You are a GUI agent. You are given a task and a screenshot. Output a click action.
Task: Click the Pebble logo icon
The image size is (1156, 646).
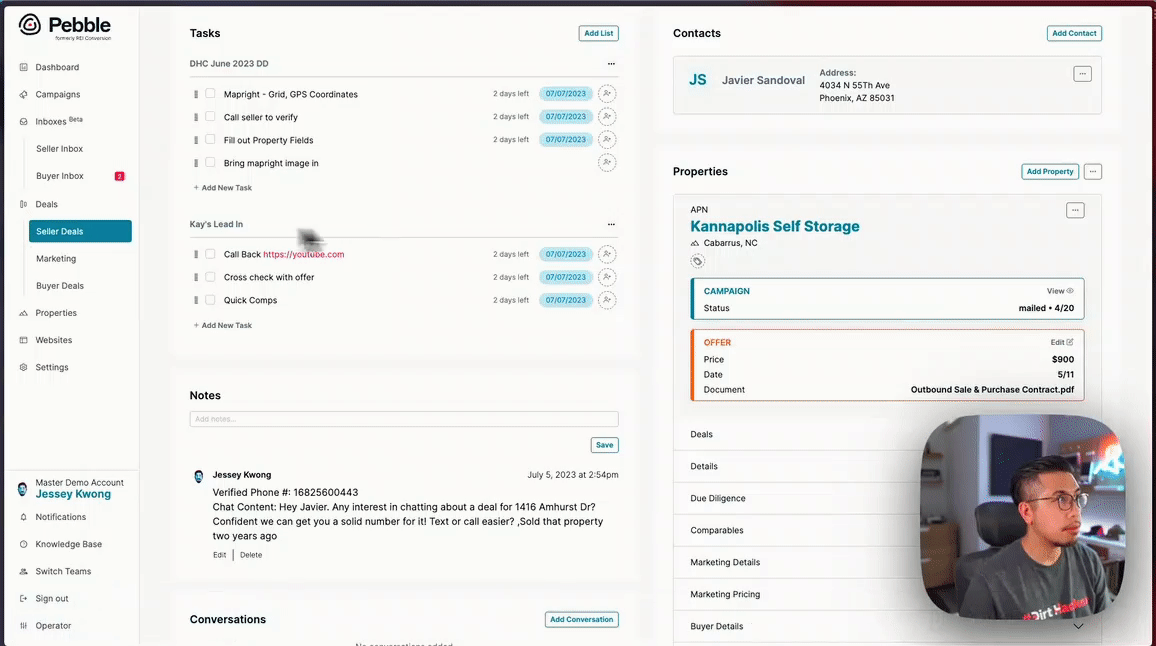pos(29,25)
